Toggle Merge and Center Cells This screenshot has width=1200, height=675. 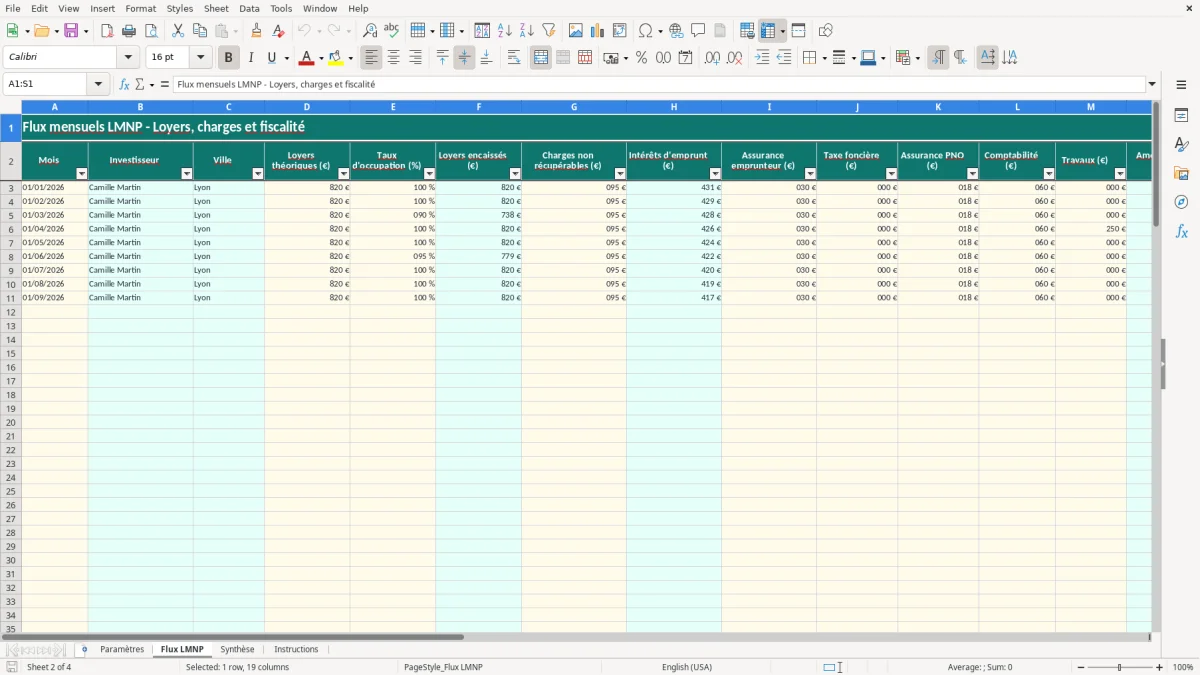click(541, 58)
